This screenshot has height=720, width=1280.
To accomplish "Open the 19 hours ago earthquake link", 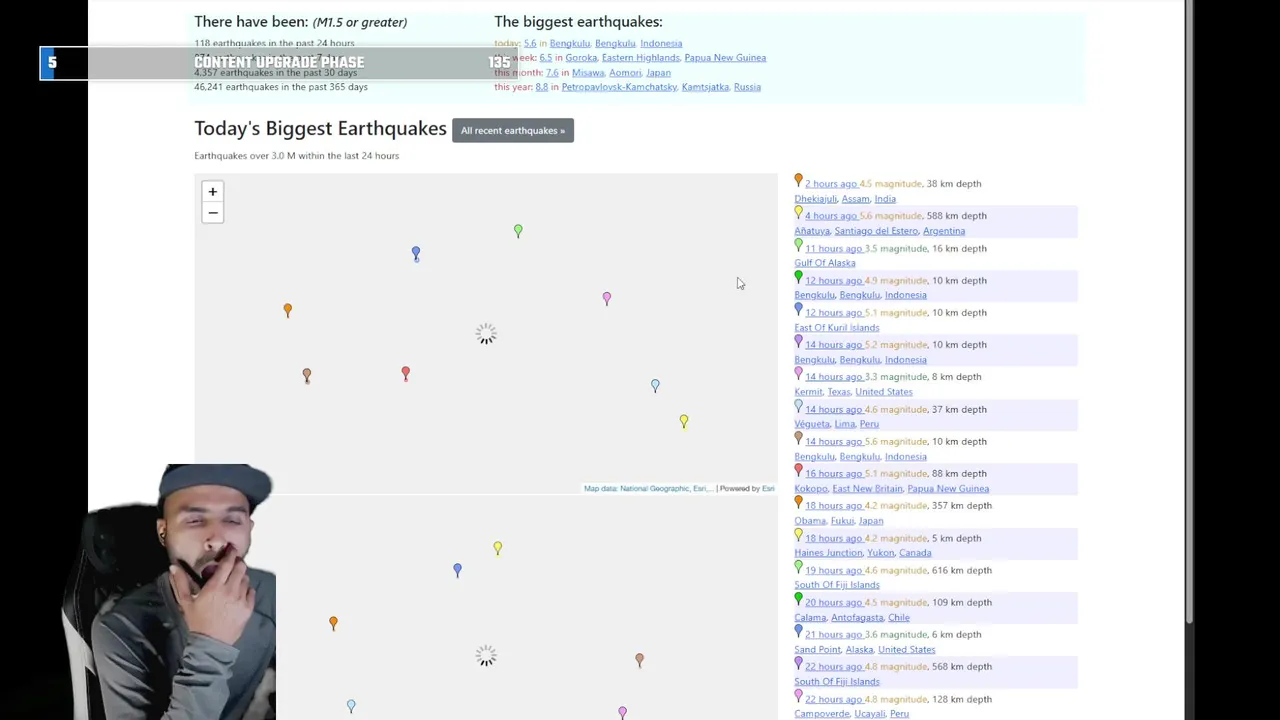I will point(833,571).
